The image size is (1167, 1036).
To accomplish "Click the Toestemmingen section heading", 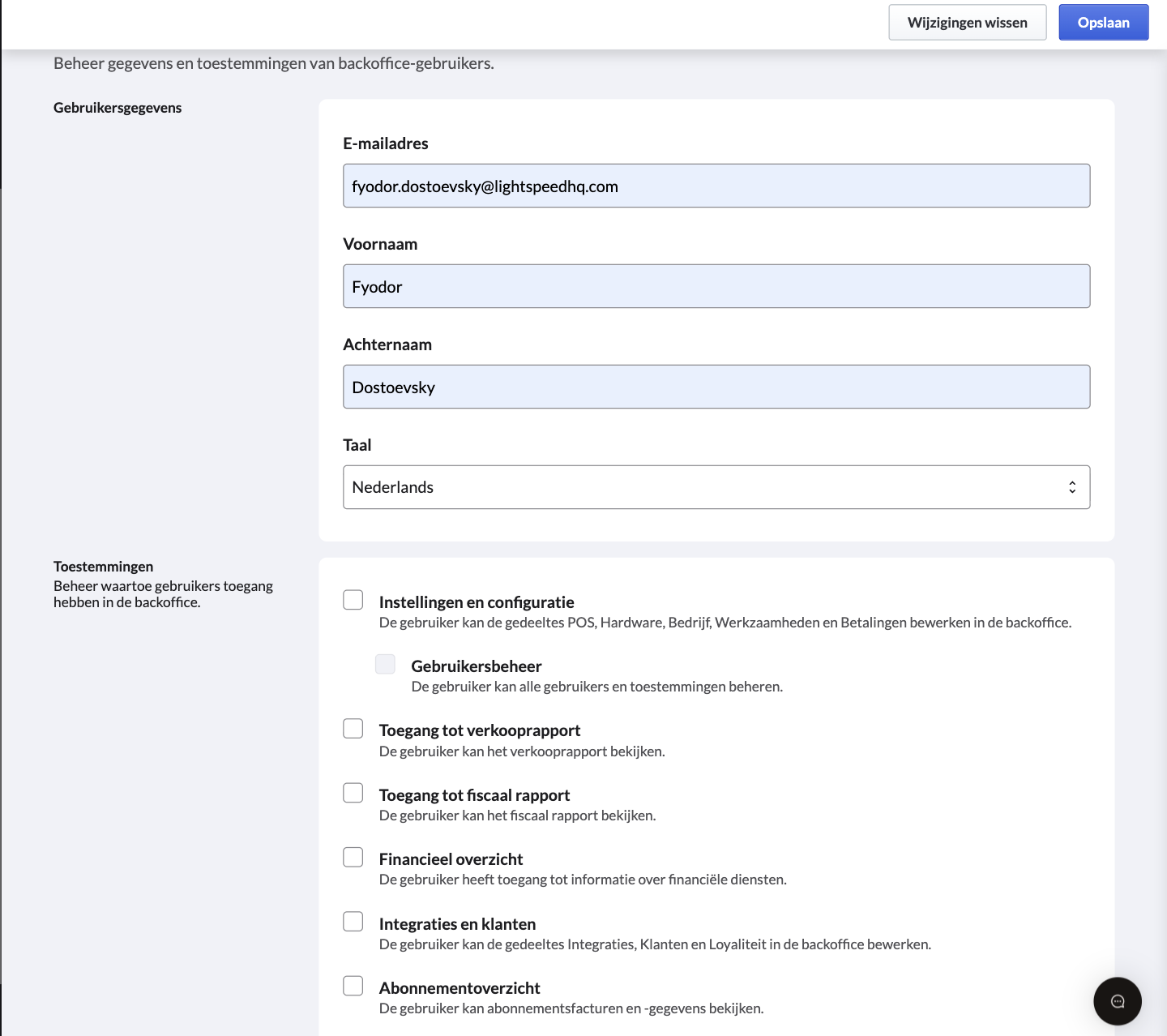I will [103, 567].
